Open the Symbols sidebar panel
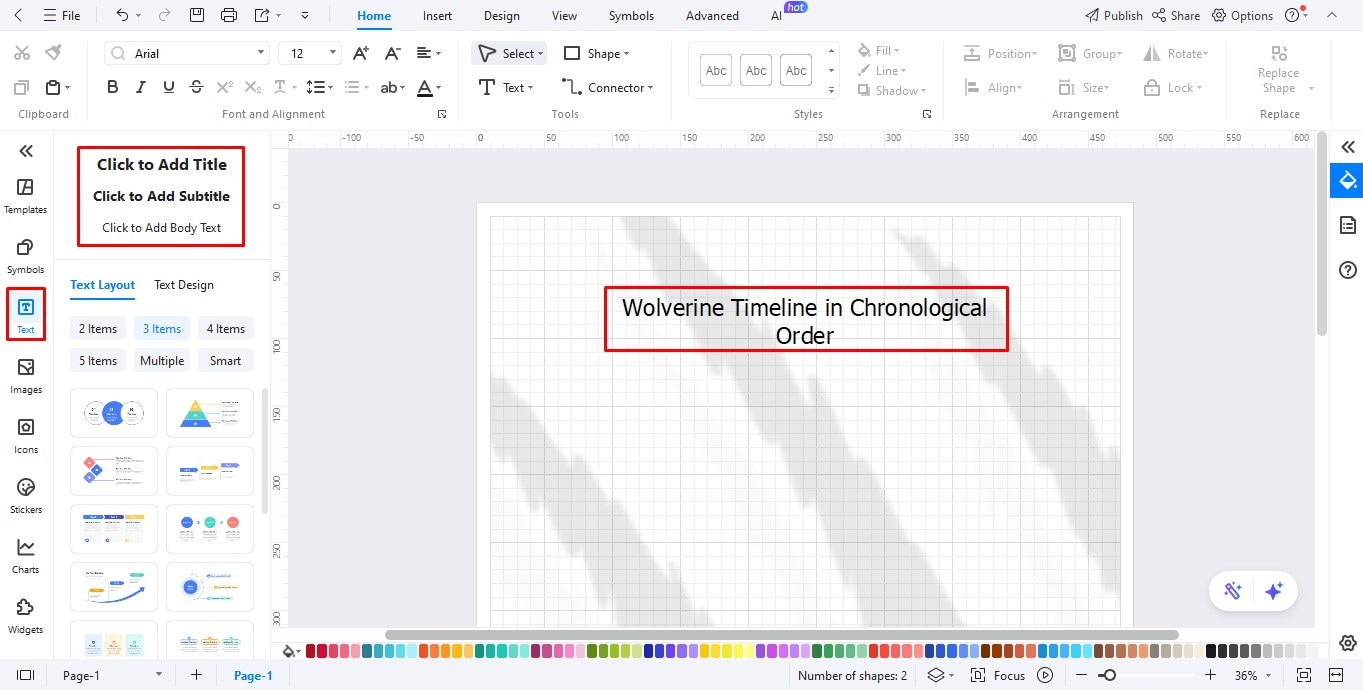 [26, 255]
